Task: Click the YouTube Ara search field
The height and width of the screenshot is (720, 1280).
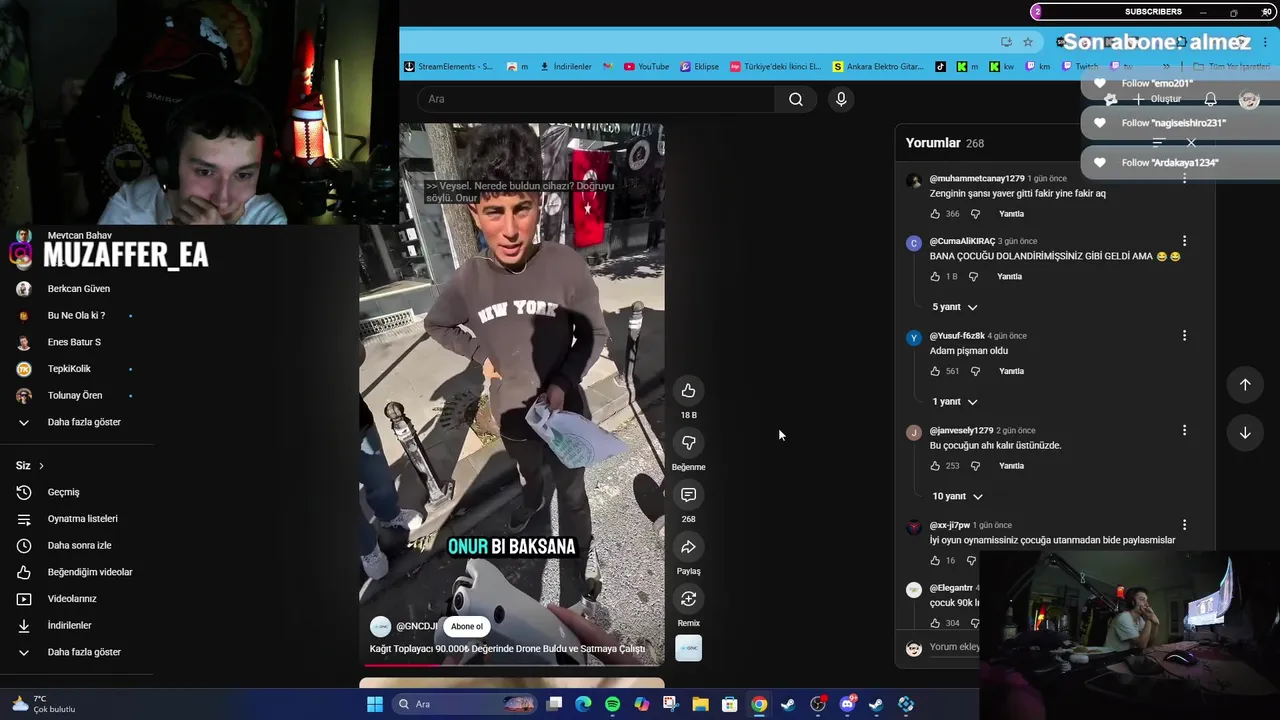Action: click(596, 99)
